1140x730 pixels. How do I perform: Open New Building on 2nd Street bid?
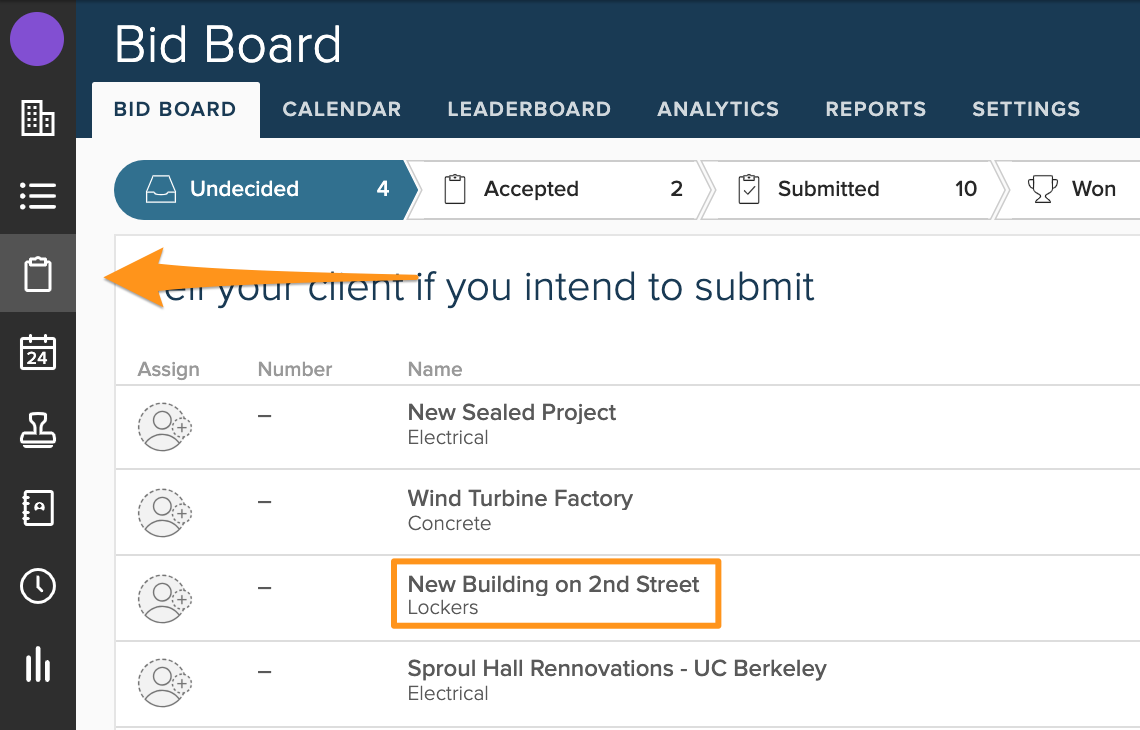coord(553,585)
